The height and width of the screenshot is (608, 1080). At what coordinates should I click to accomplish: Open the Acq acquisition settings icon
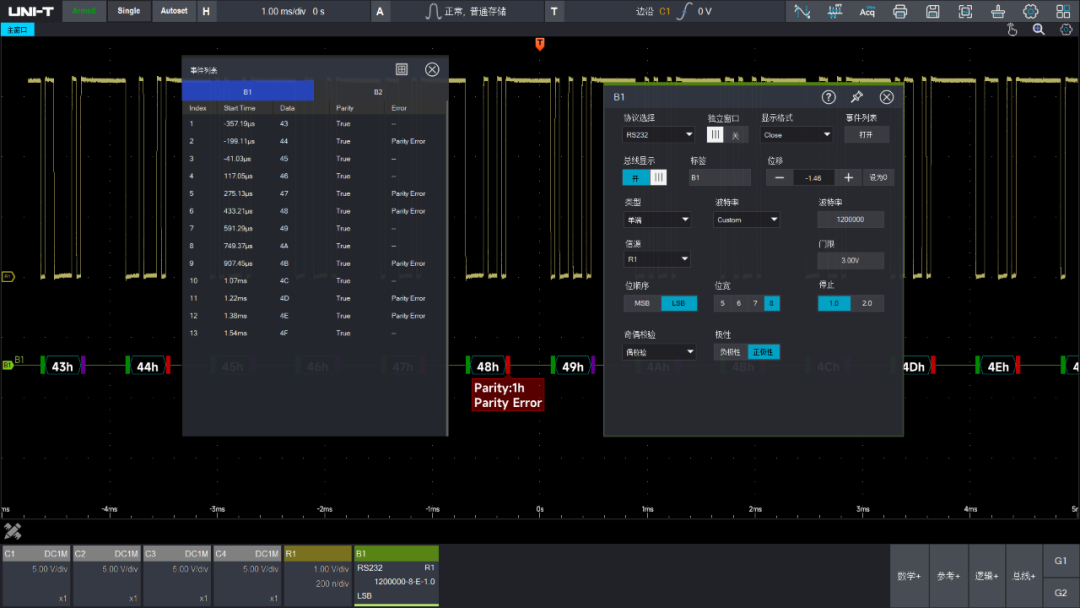coord(867,11)
